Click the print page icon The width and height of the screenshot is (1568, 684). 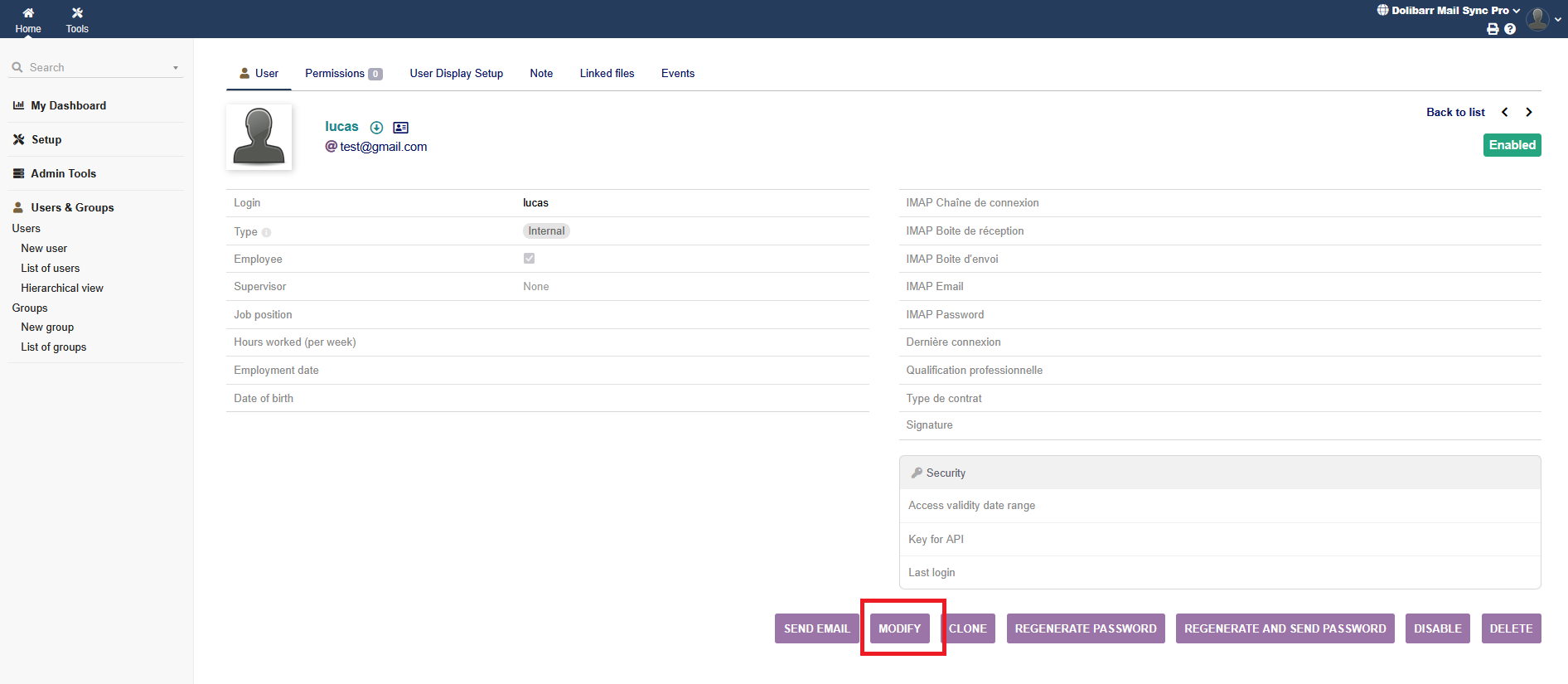click(x=1493, y=29)
